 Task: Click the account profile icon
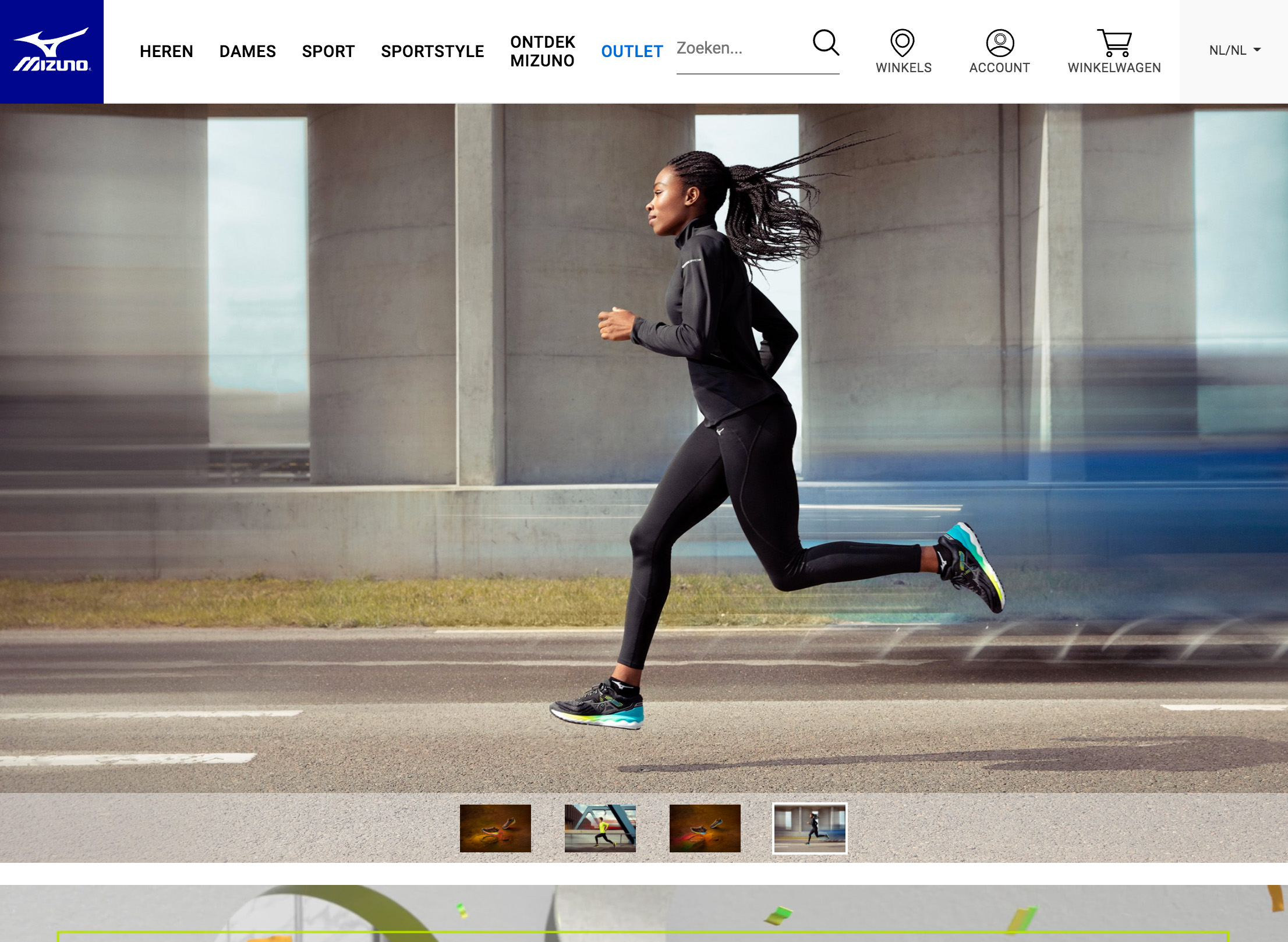click(999, 43)
